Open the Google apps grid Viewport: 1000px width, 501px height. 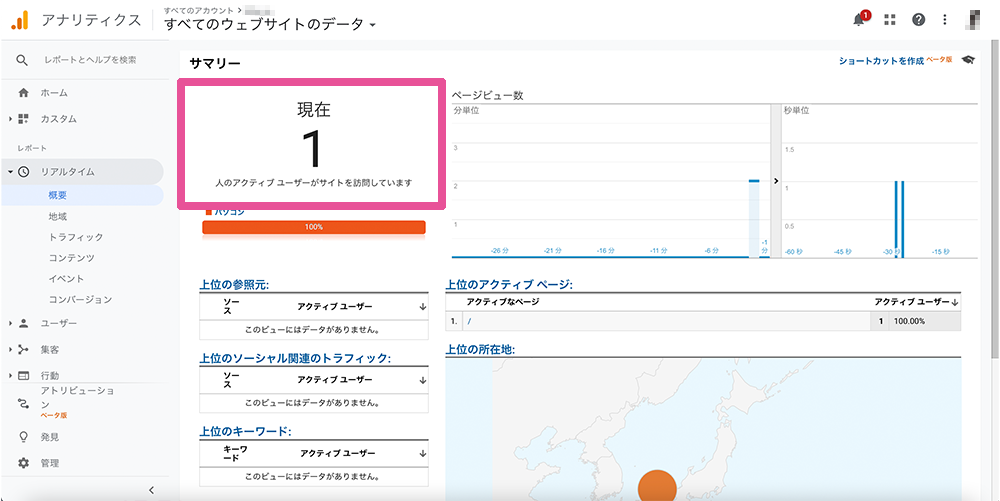[x=890, y=20]
